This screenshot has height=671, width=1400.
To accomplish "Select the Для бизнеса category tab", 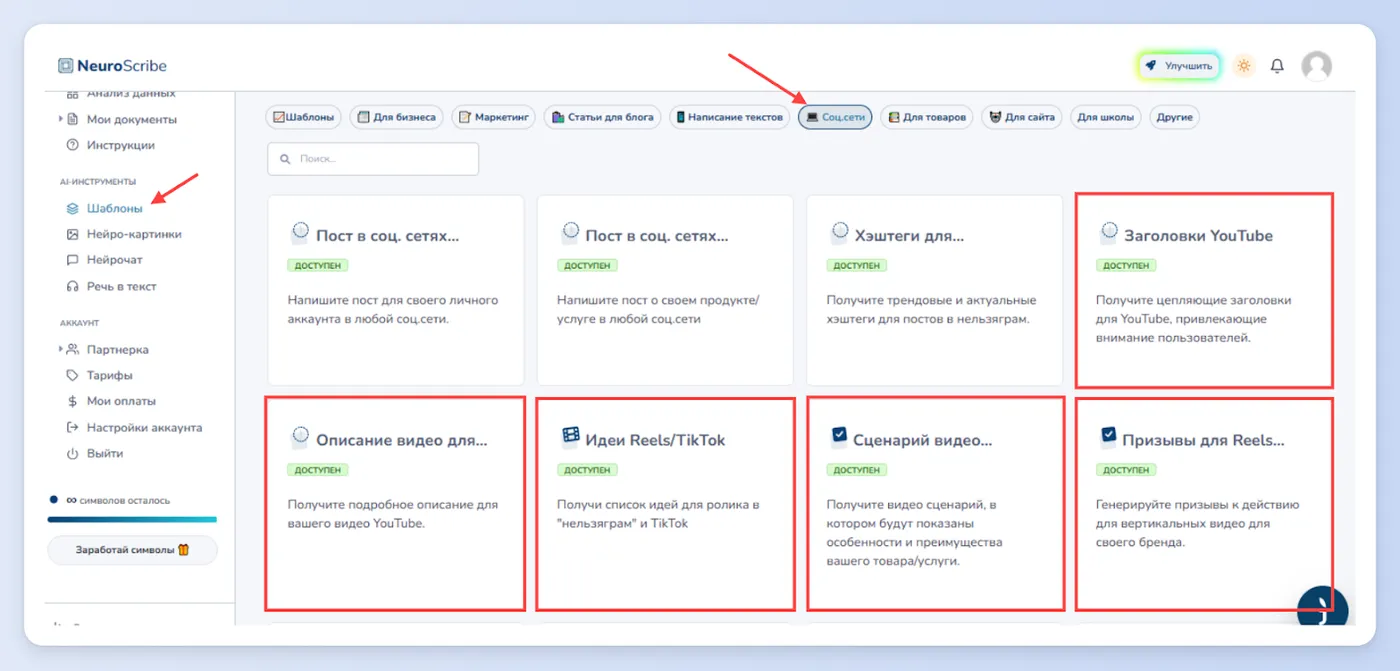I will pyautogui.click(x=397, y=117).
